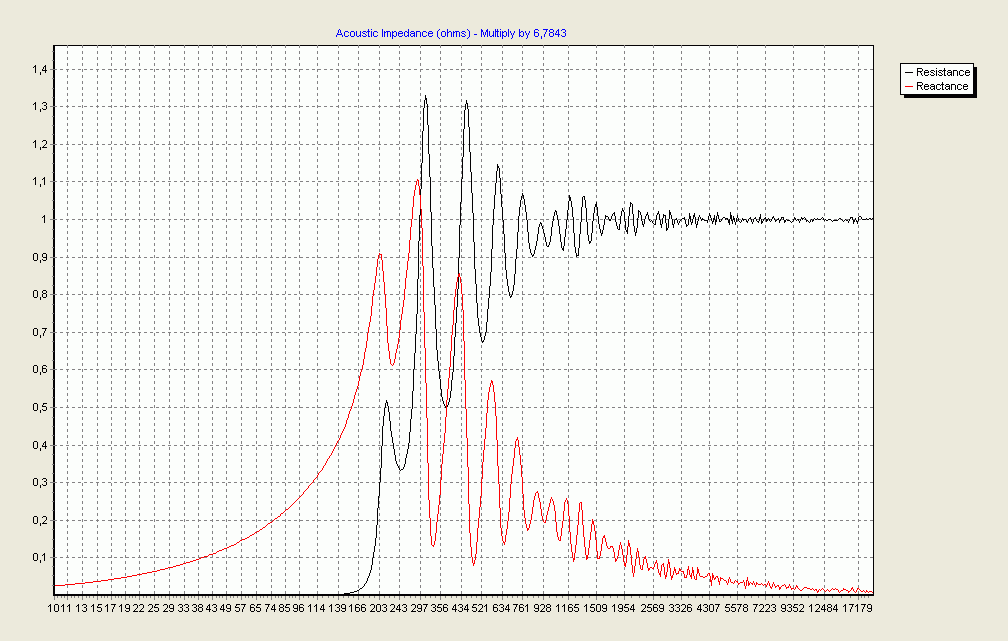The image size is (1008, 641).
Task: Click the x-axis frequency label 203
Action: (379, 608)
